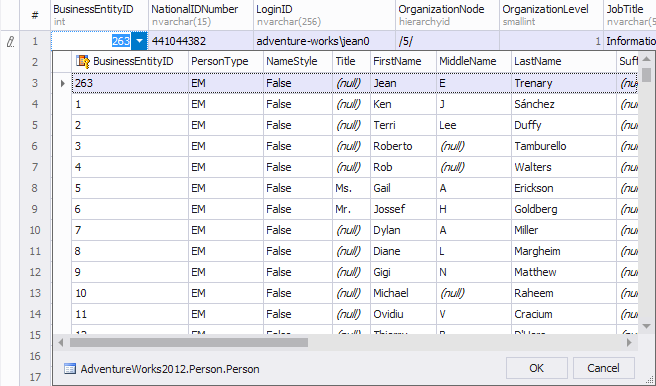Image resolution: width=656 pixels, height=386 pixels.
Task: Select the Sánchez last name cell
Action: coord(564,104)
